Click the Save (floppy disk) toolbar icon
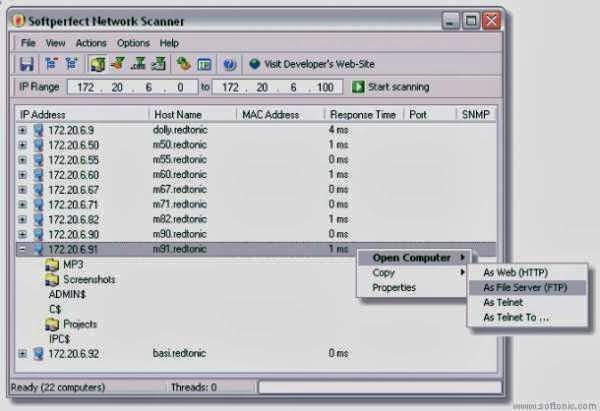The width and height of the screenshot is (600, 411). point(26,64)
